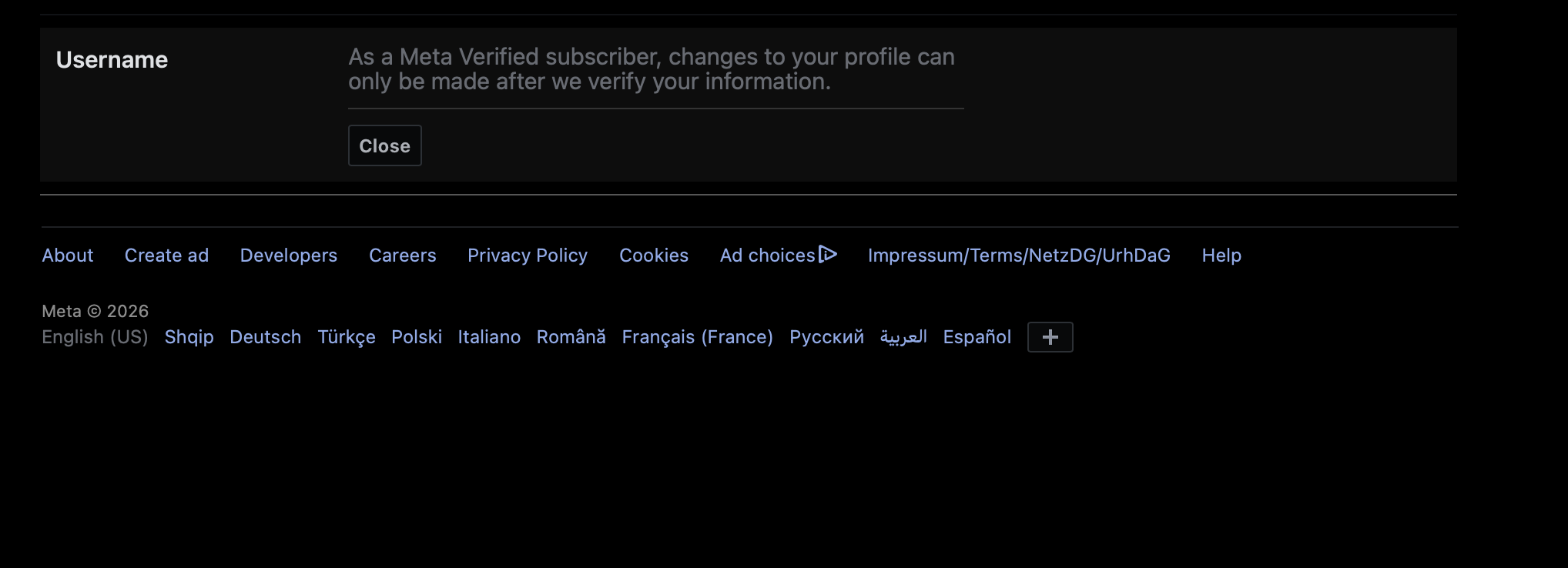View the Privacy Policy link
This screenshot has width=1568, height=568.
pyautogui.click(x=528, y=256)
